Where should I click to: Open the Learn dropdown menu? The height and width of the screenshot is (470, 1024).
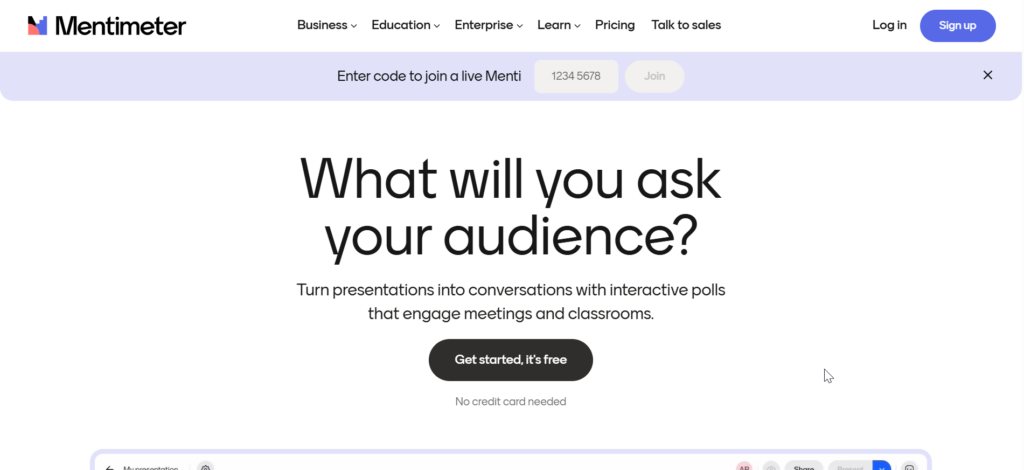click(x=559, y=25)
